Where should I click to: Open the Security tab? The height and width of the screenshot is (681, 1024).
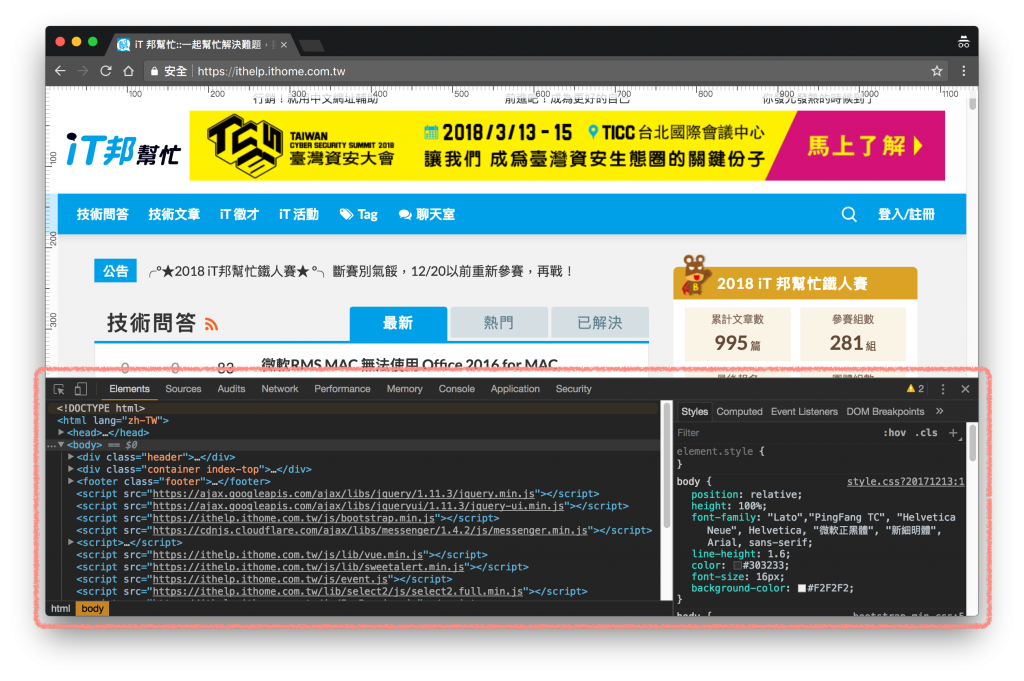pyautogui.click(x=573, y=388)
